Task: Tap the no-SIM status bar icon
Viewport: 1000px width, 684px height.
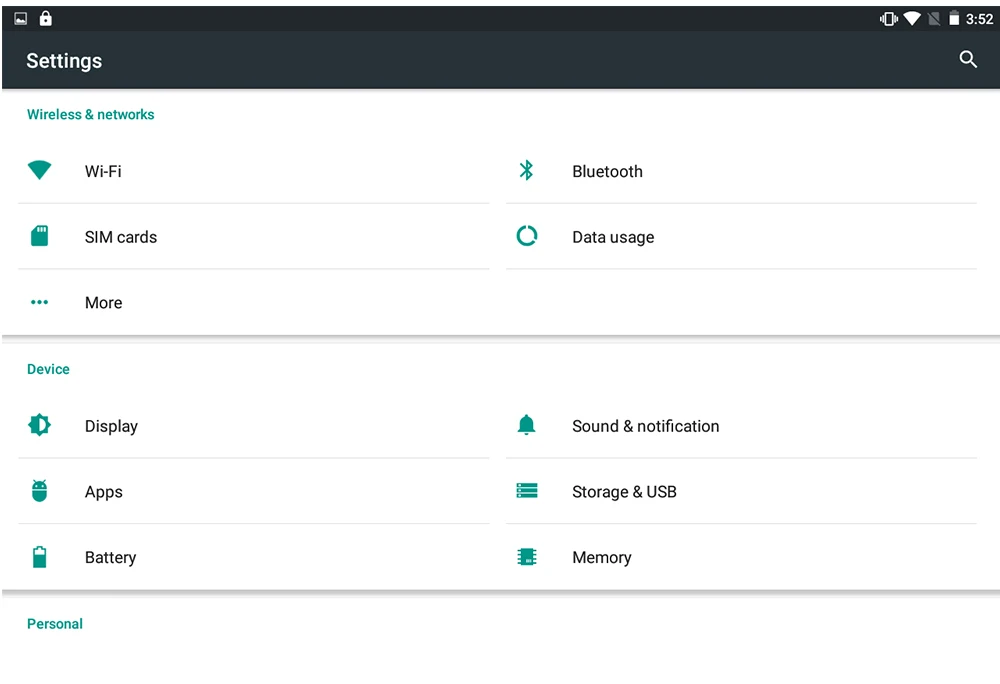Action: pos(934,19)
